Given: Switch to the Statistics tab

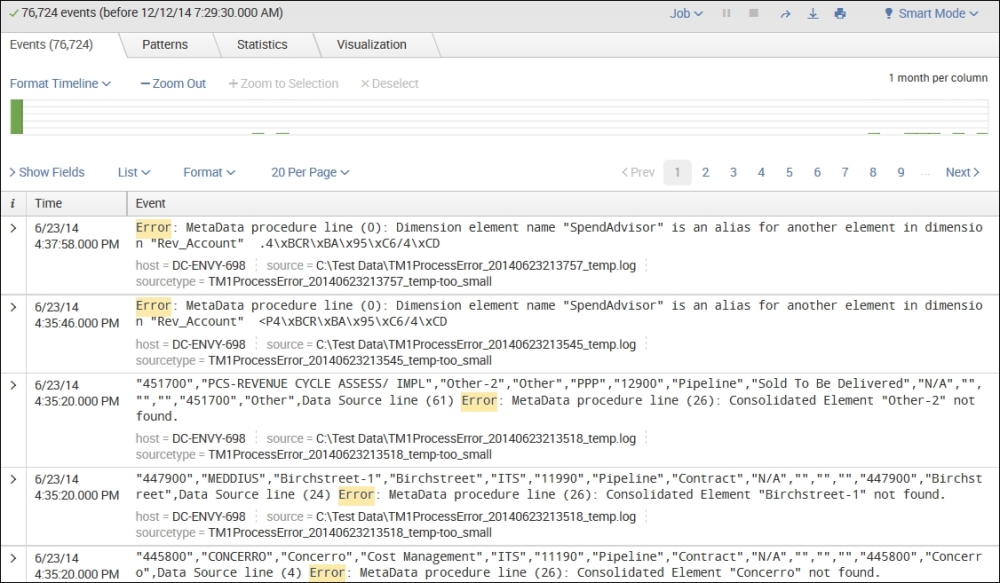Looking at the screenshot, I should point(261,45).
